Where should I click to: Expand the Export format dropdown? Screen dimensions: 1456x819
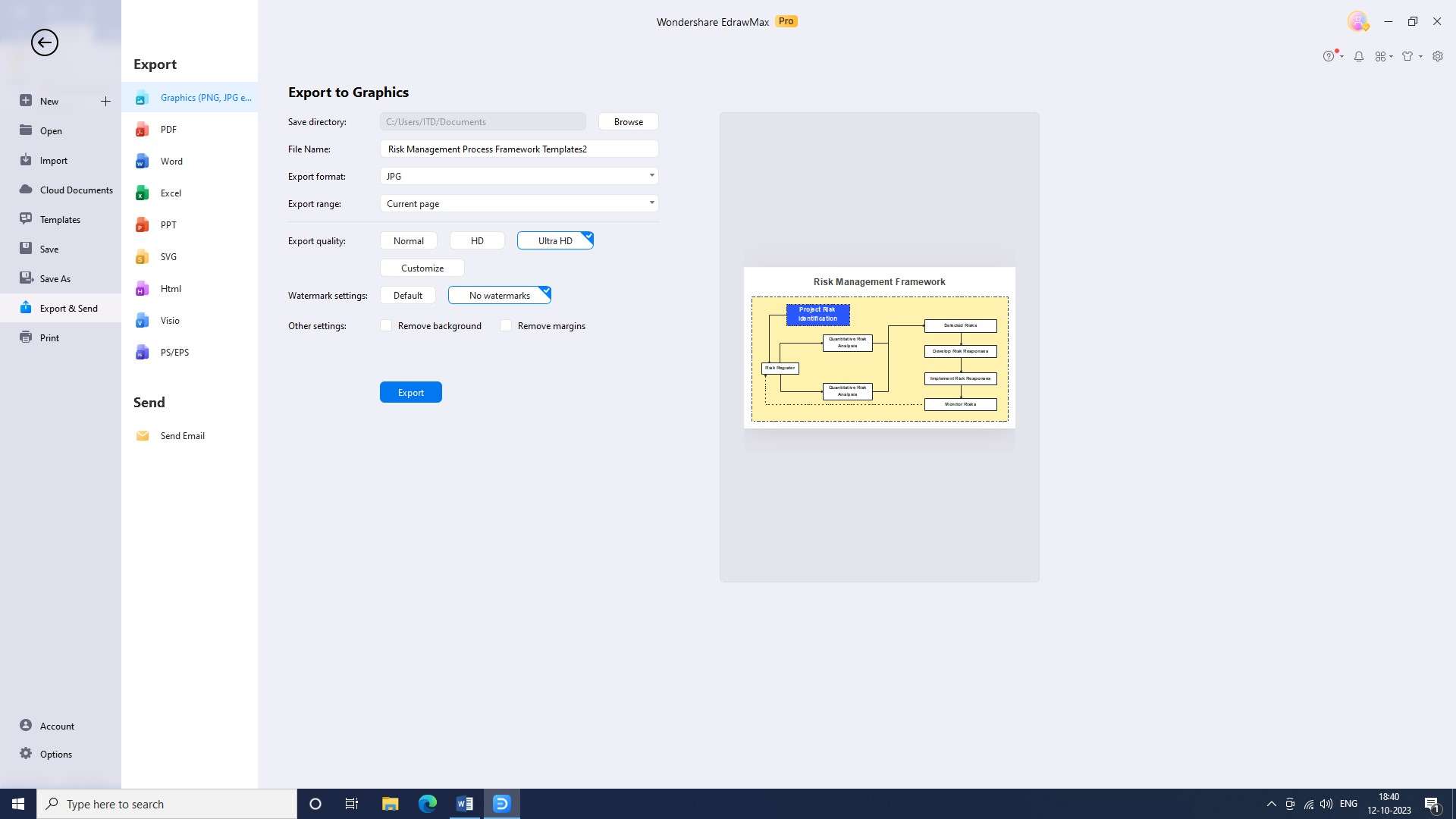pos(651,176)
